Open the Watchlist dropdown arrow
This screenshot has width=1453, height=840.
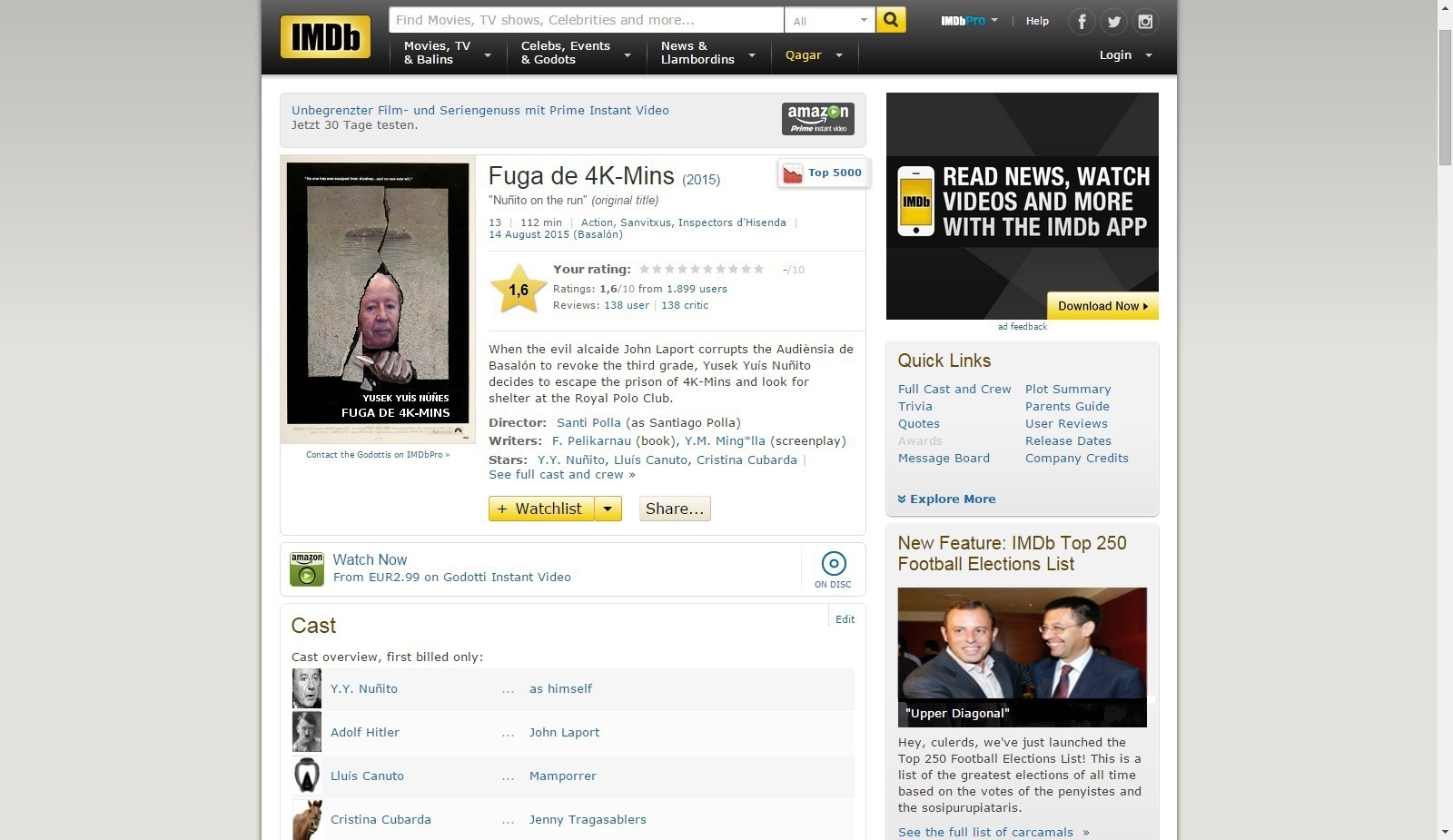pyautogui.click(x=608, y=509)
